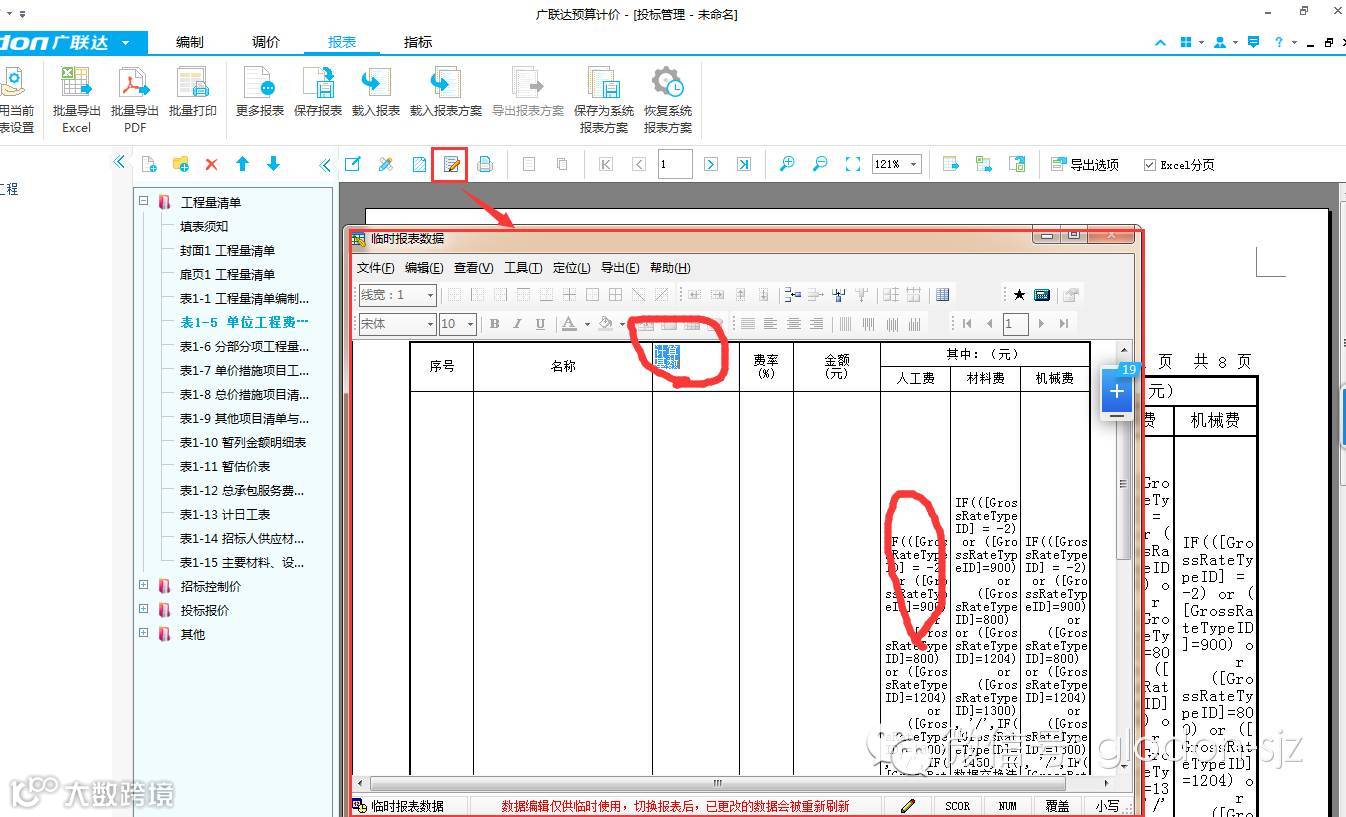The width and height of the screenshot is (1346, 817).
Task: Open the 查看(V) menu
Action: (x=473, y=268)
